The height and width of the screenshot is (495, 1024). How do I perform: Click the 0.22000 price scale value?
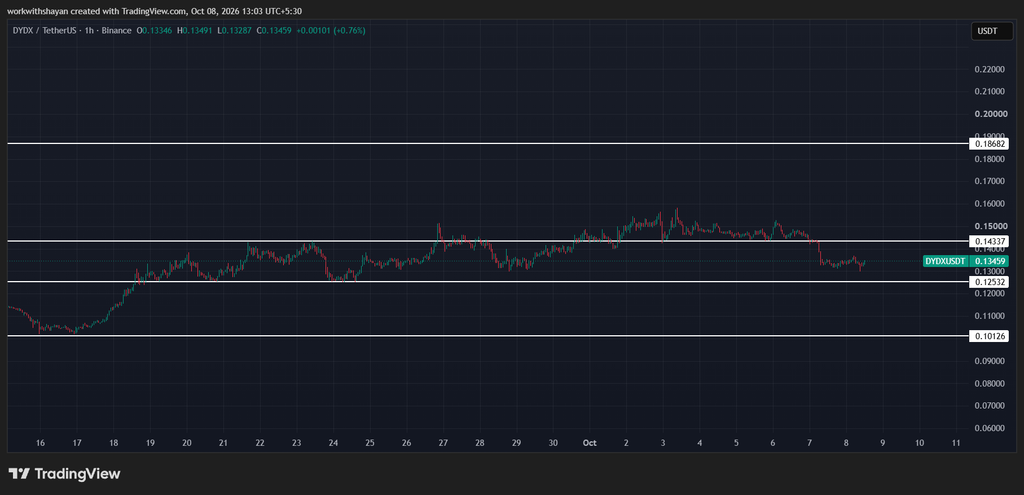990,69
